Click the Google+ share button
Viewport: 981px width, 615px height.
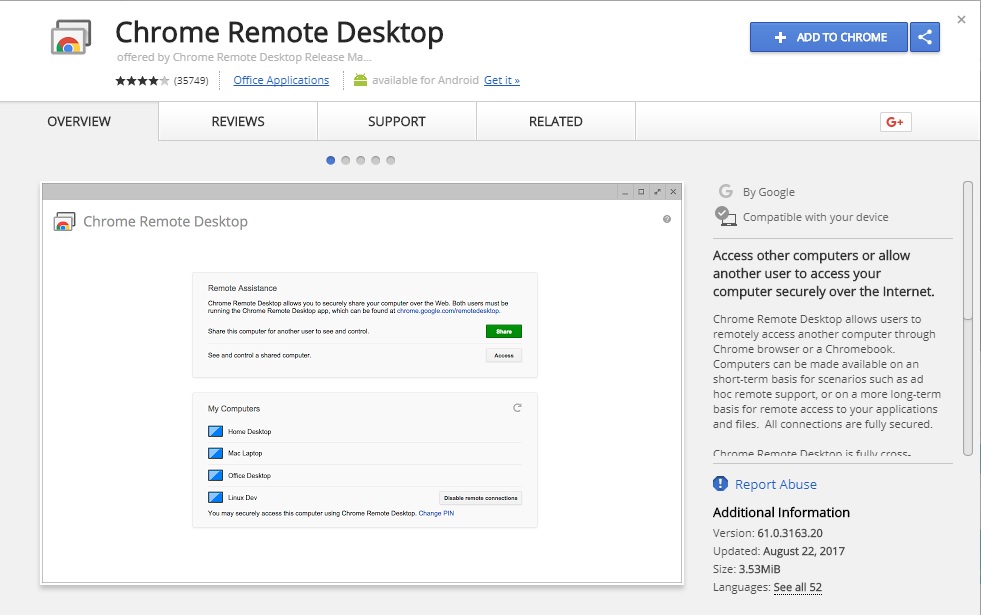[895, 122]
